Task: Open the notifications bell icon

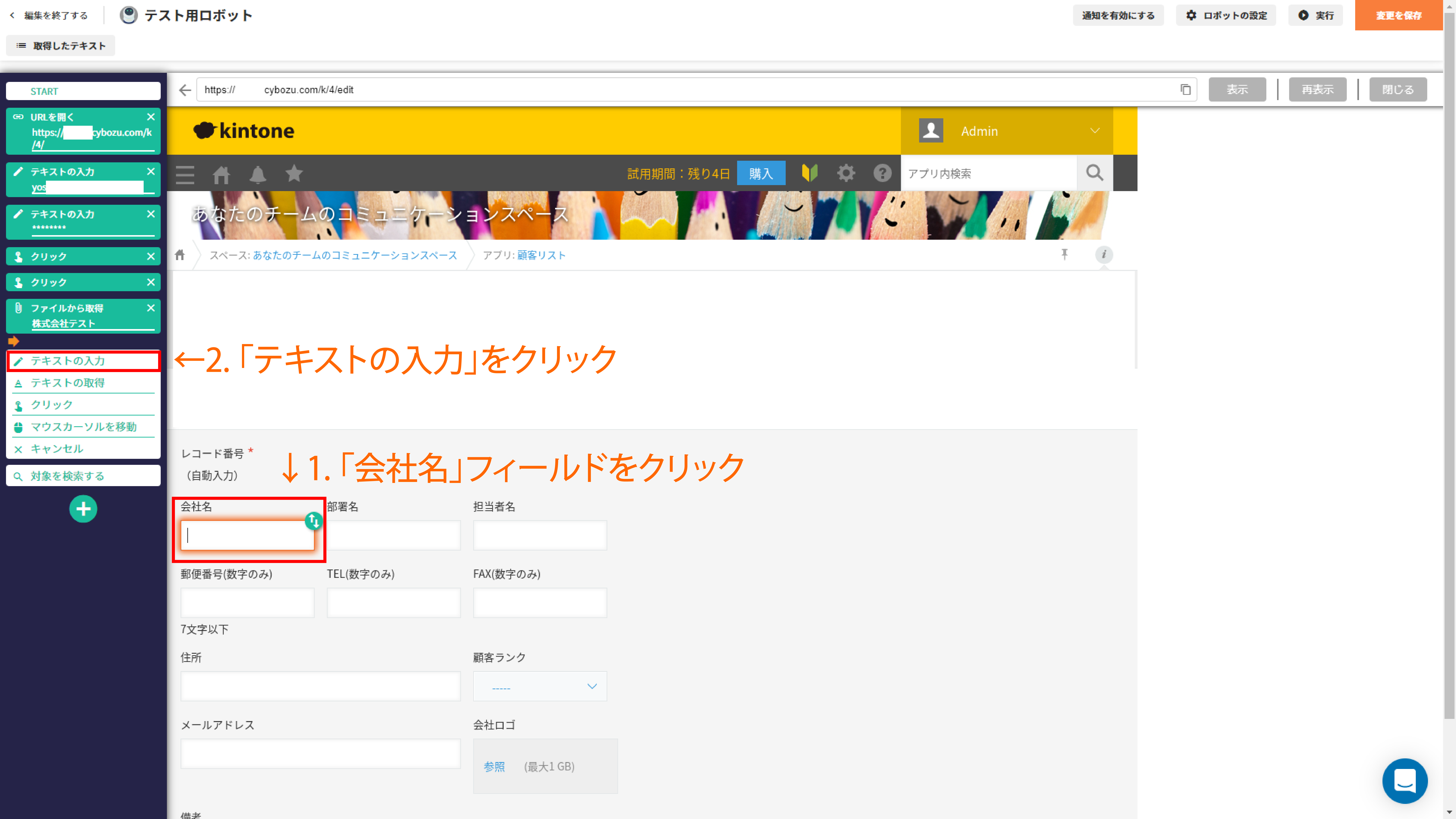Action: coord(258,175)
